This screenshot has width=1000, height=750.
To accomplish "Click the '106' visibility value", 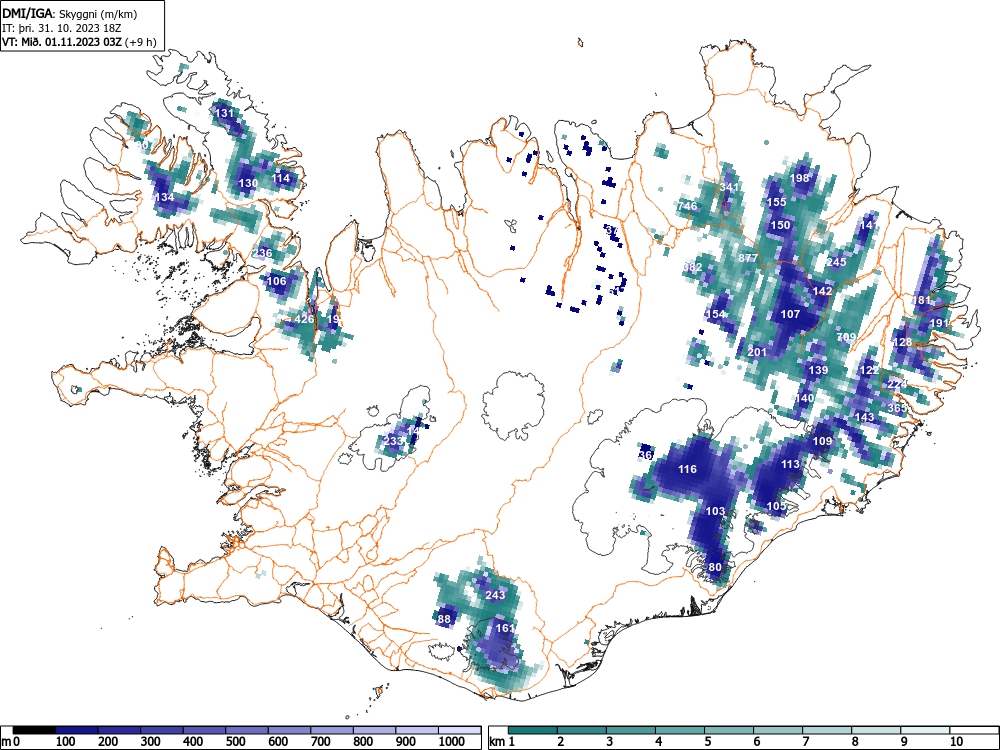I will point(277,281).
